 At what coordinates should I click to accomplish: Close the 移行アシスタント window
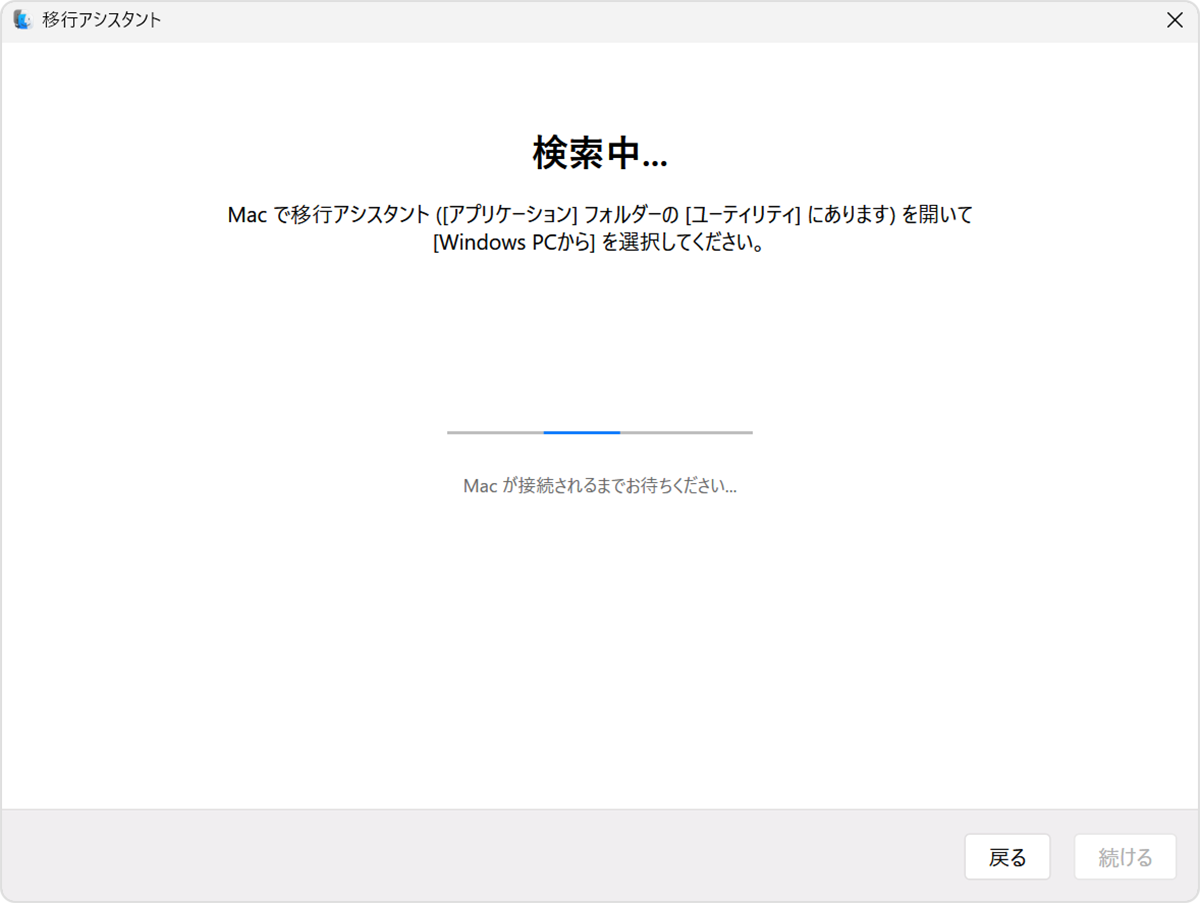(1175, 20)
